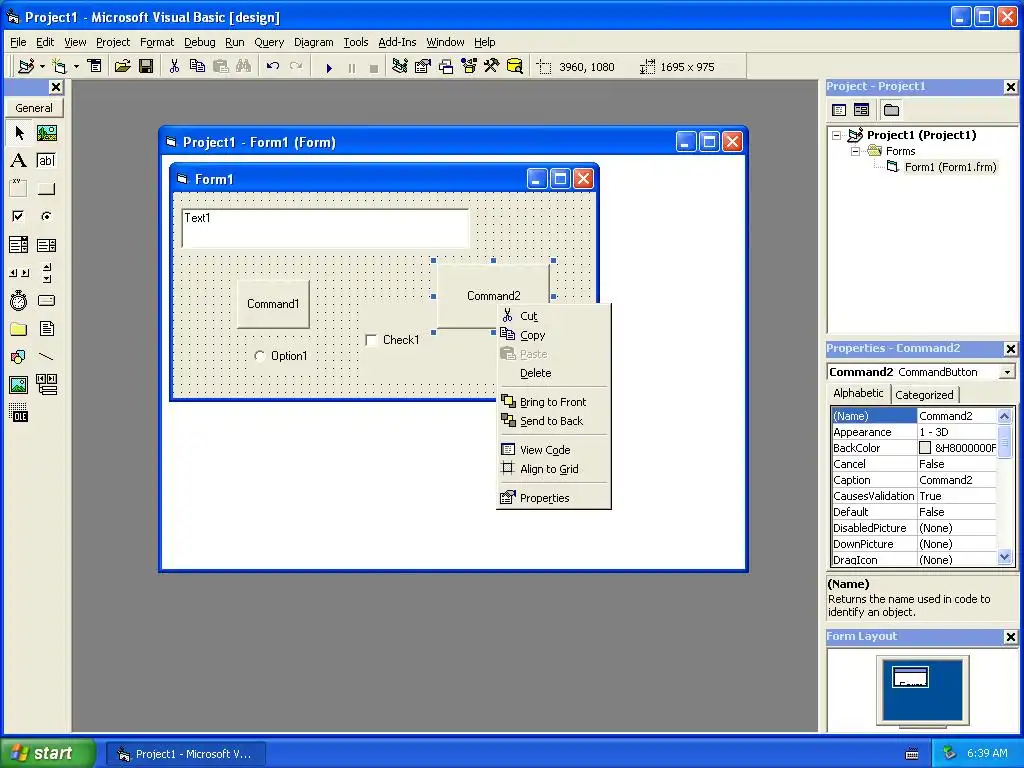Select the Image control in the toolbox
Image resolution: width=1024 pixels, height=768 pixels.
19,385
